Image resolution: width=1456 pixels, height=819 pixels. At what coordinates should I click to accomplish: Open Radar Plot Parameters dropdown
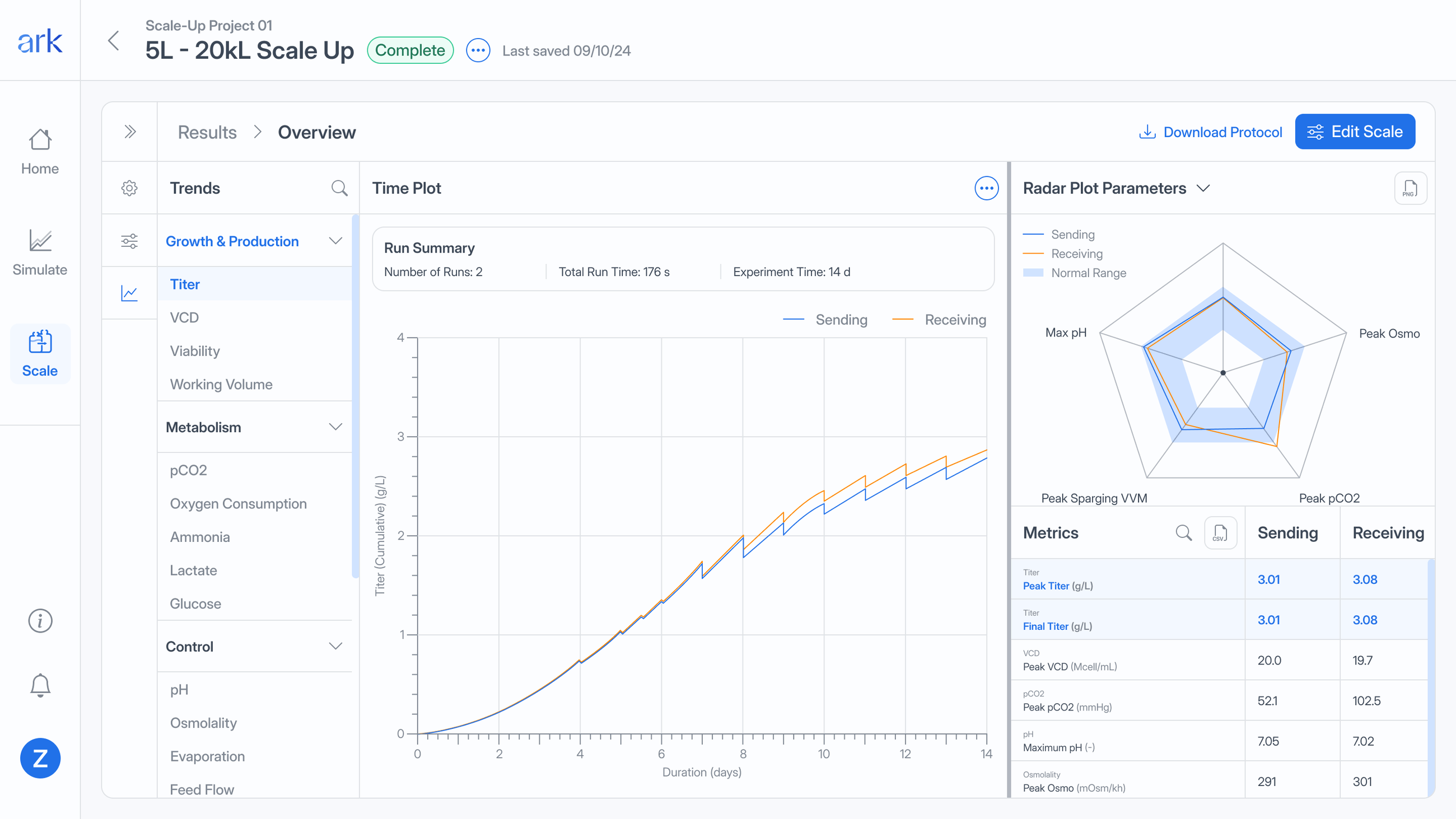1203,188
